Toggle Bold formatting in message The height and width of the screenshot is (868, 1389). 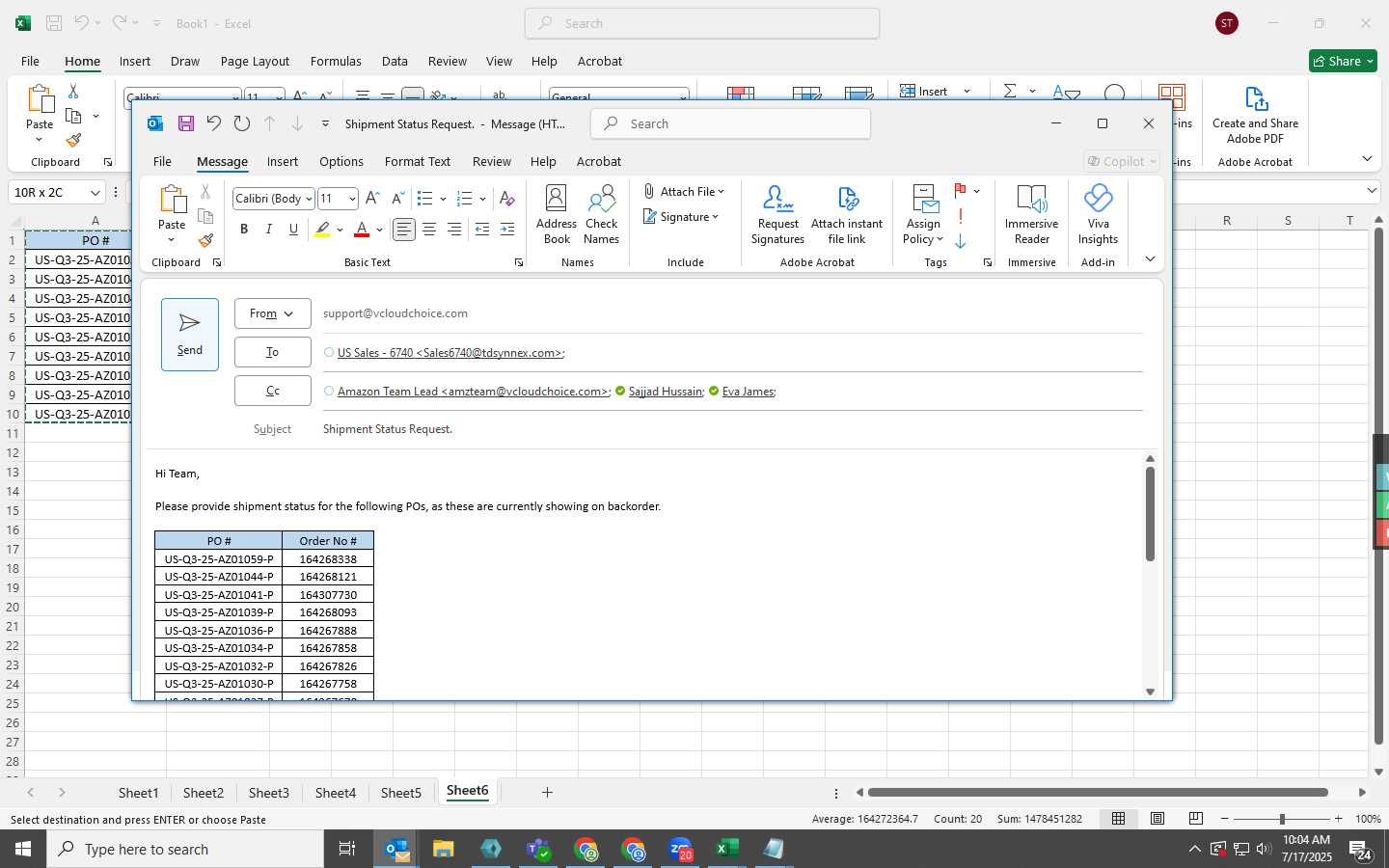point(244,229)
